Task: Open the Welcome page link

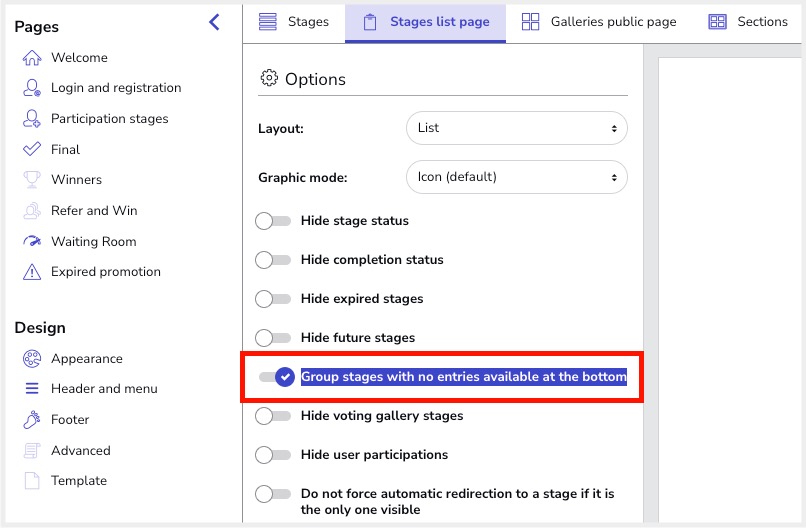Action: point(79,58)
